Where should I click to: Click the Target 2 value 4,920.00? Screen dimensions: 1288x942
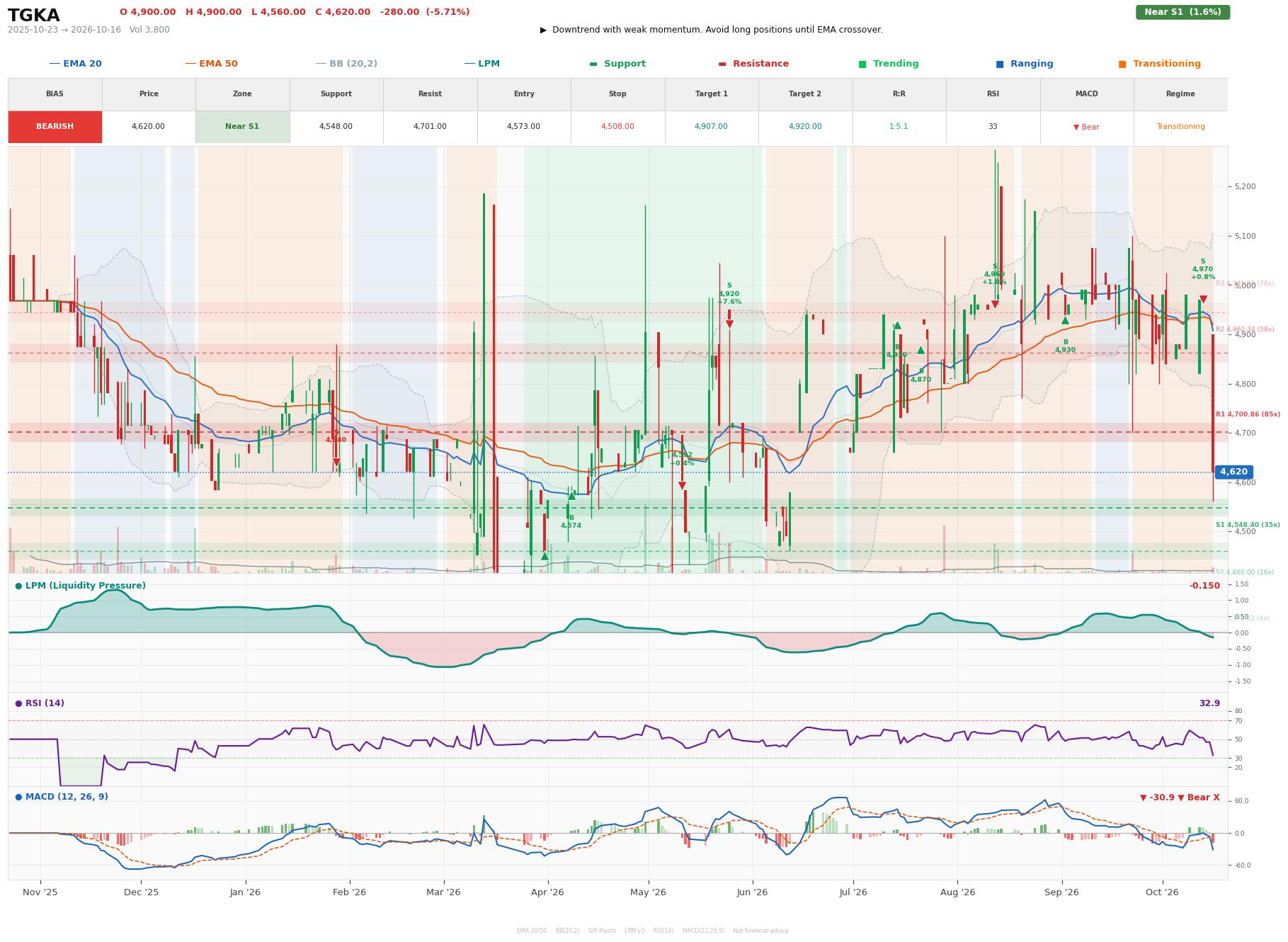tap(805, 127)
